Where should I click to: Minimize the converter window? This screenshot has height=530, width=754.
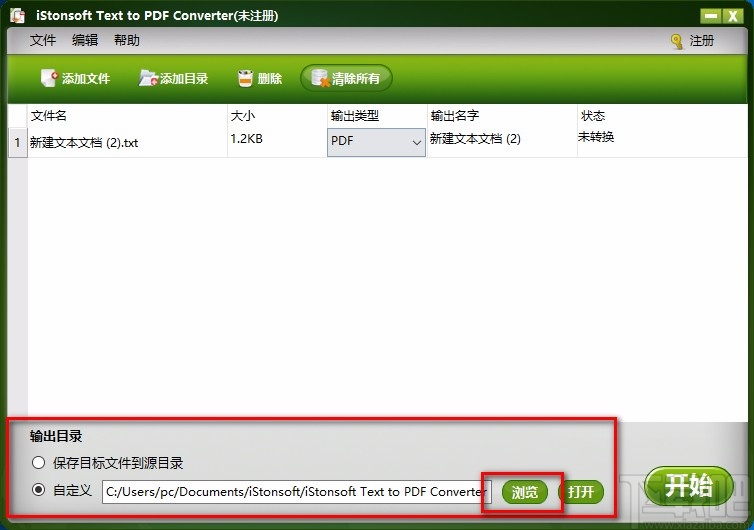pos(711,16)
